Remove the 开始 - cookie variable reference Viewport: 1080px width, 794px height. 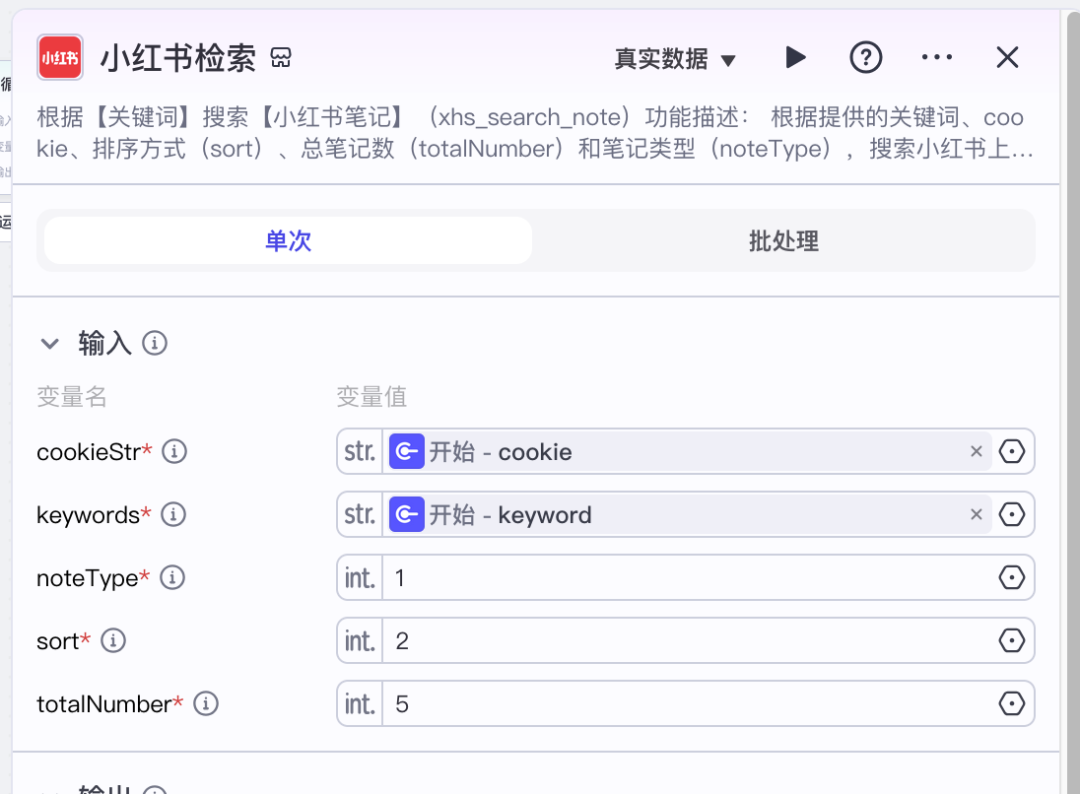977,452
